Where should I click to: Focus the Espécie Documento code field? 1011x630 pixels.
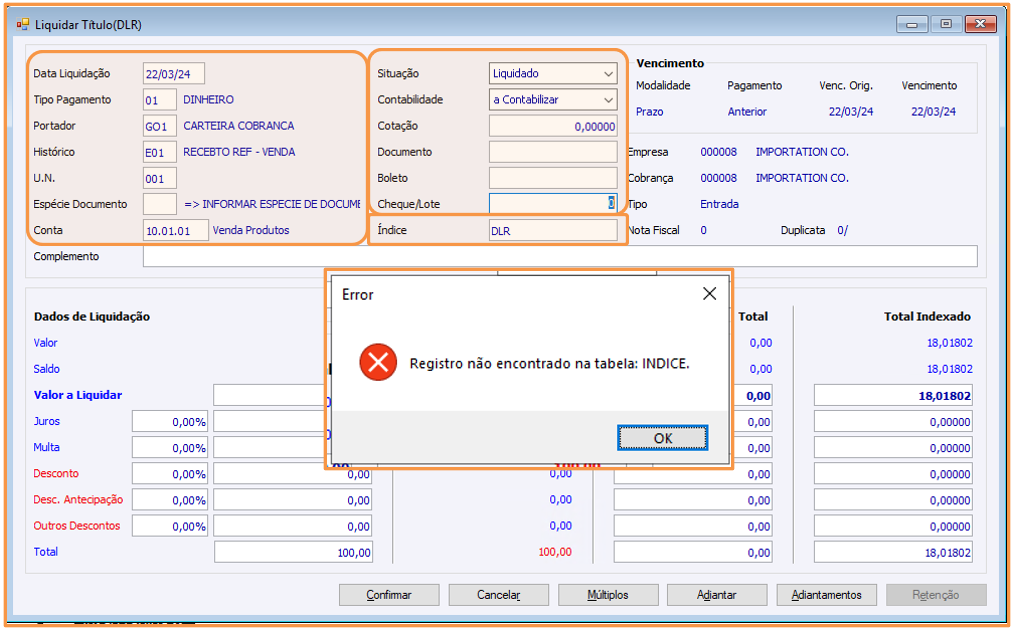click(x=160, y=204)
